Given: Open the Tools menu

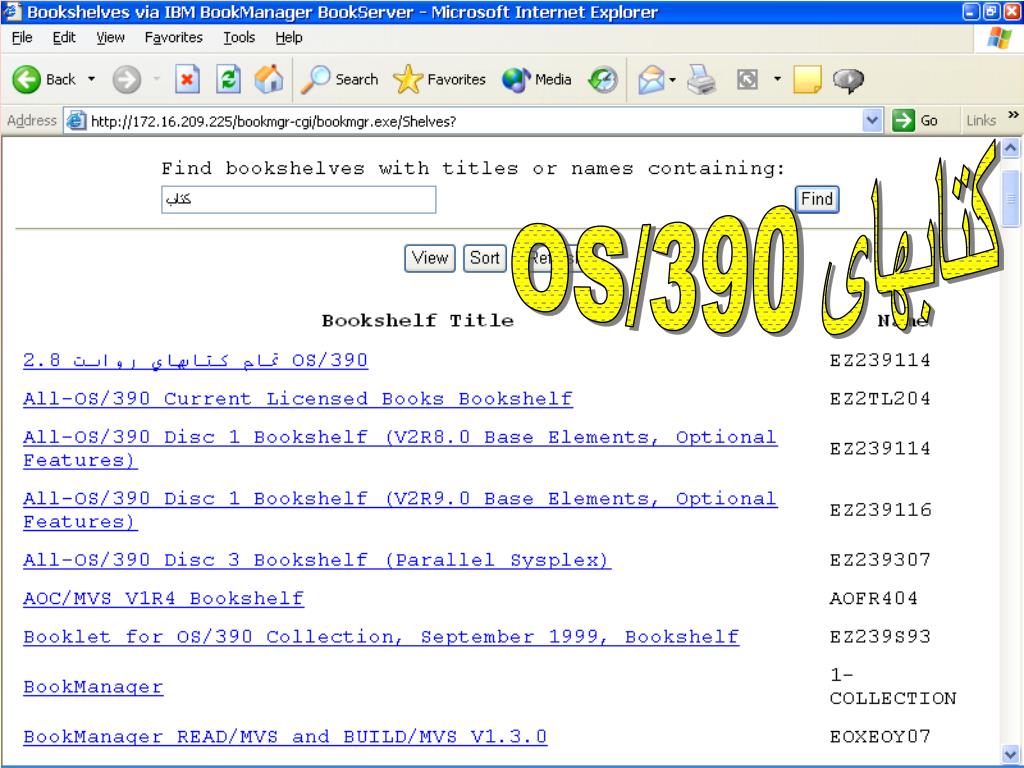Looking at the screenshot, I should click(239, 38).
